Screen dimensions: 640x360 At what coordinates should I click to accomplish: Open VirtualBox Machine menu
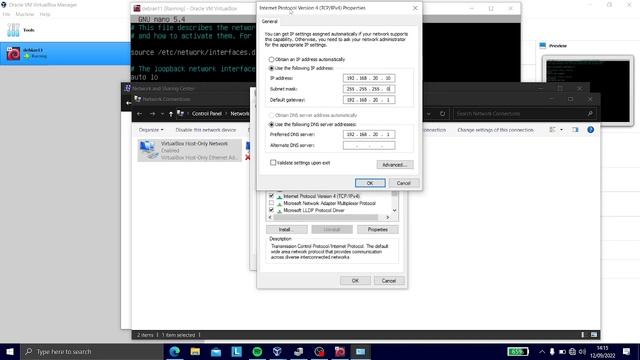(x=24, y=14)
